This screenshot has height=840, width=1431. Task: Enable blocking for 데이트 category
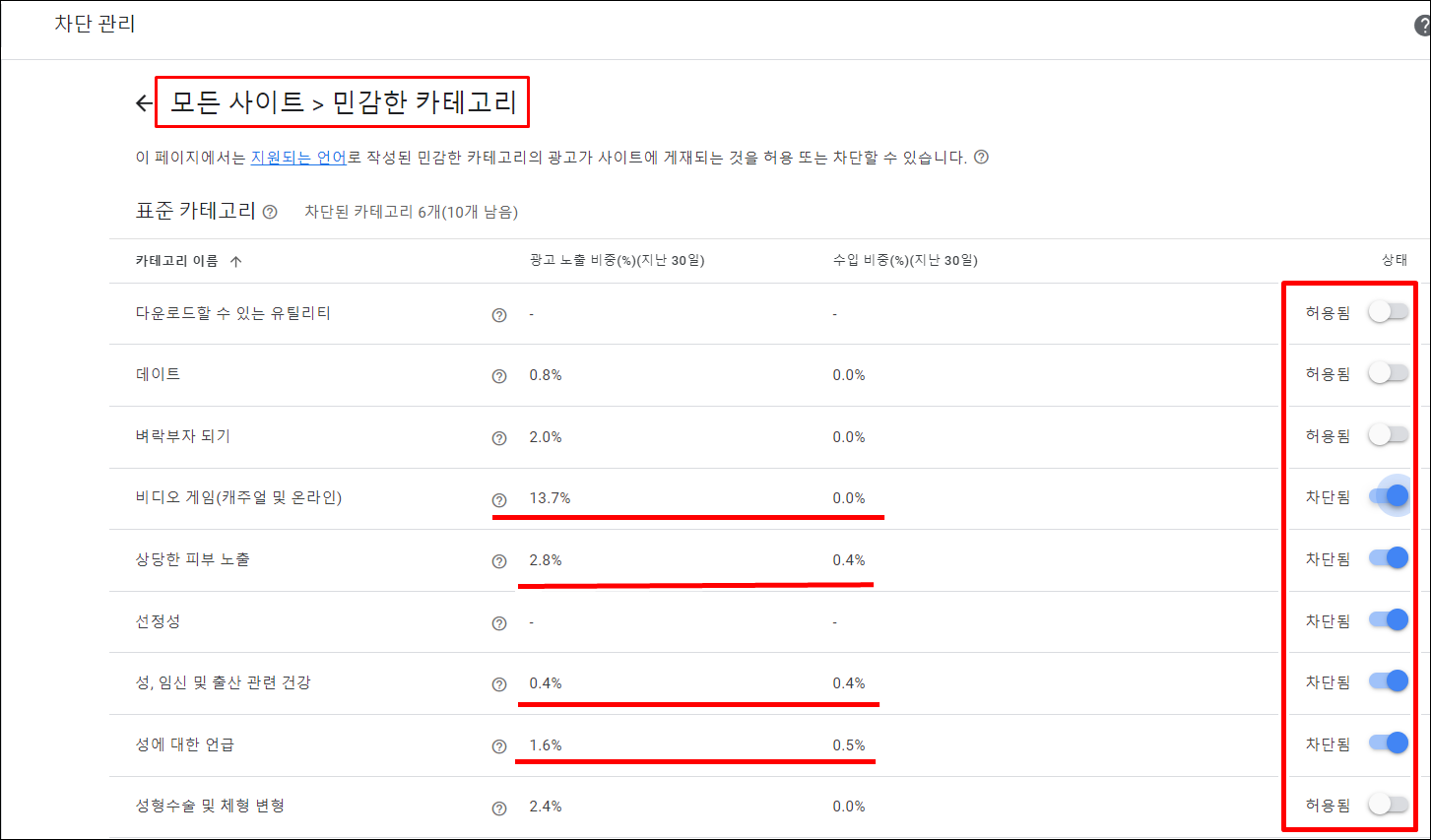pyautogui.click(x=1389, y=374)
